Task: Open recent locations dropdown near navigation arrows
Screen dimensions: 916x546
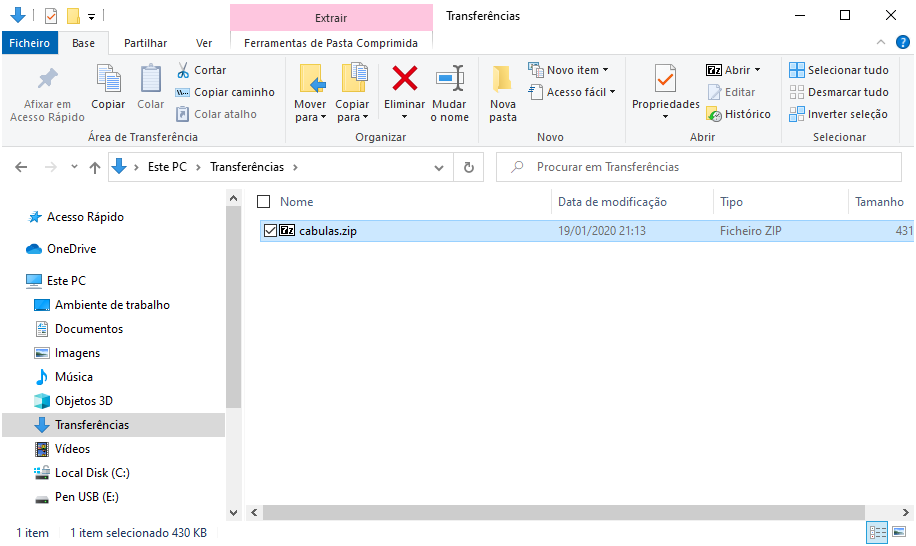Action: point(74,167)
